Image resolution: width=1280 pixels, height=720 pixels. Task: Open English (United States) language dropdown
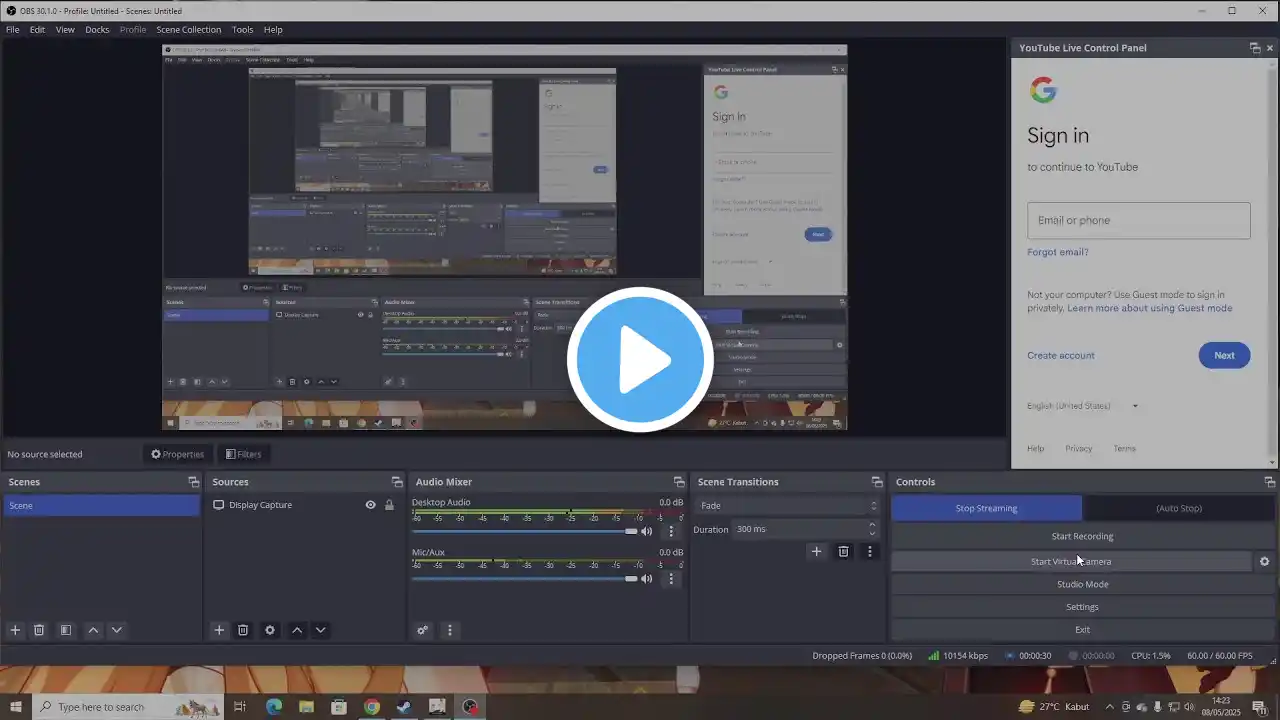point(1083,406)
